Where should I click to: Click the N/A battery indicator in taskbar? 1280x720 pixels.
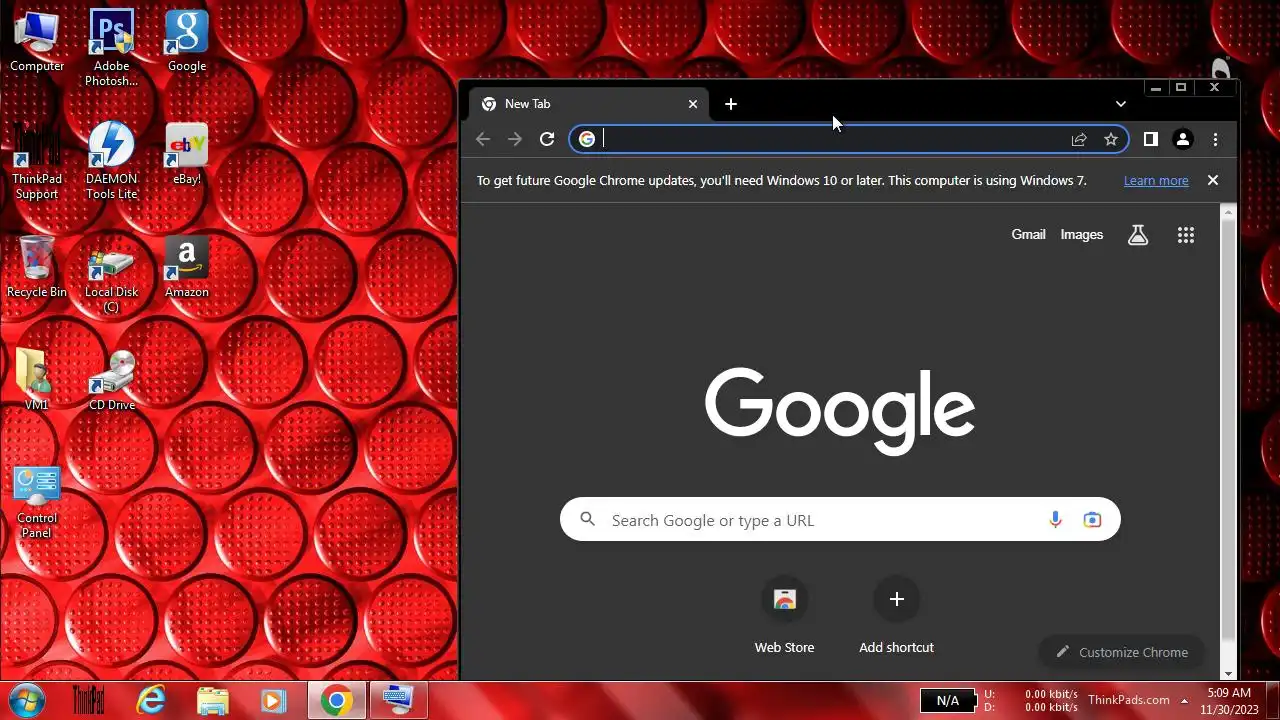pos(947,701)
